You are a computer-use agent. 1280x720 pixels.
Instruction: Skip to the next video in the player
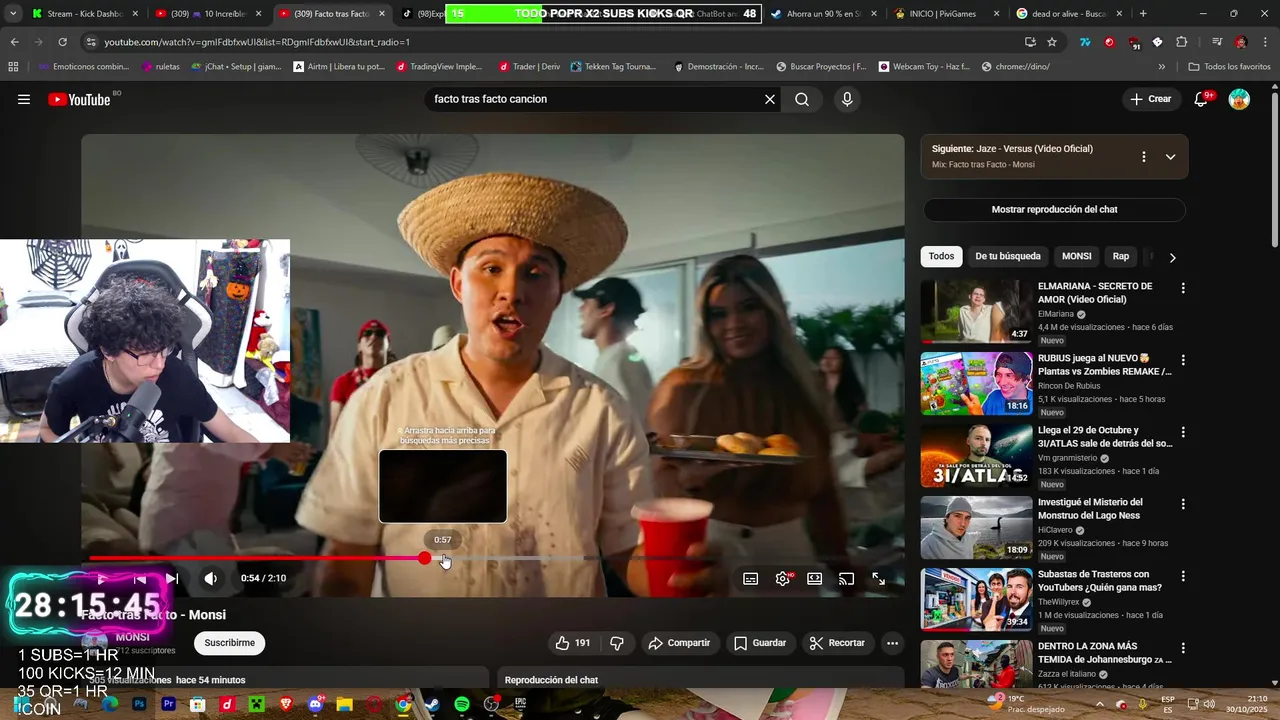click(172, 578)
